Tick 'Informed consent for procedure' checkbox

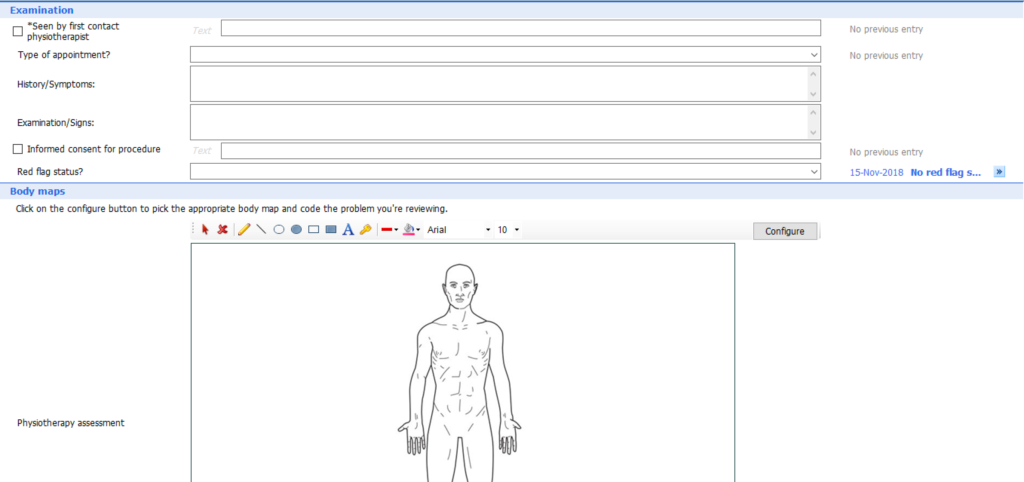(x=18, y=150)
